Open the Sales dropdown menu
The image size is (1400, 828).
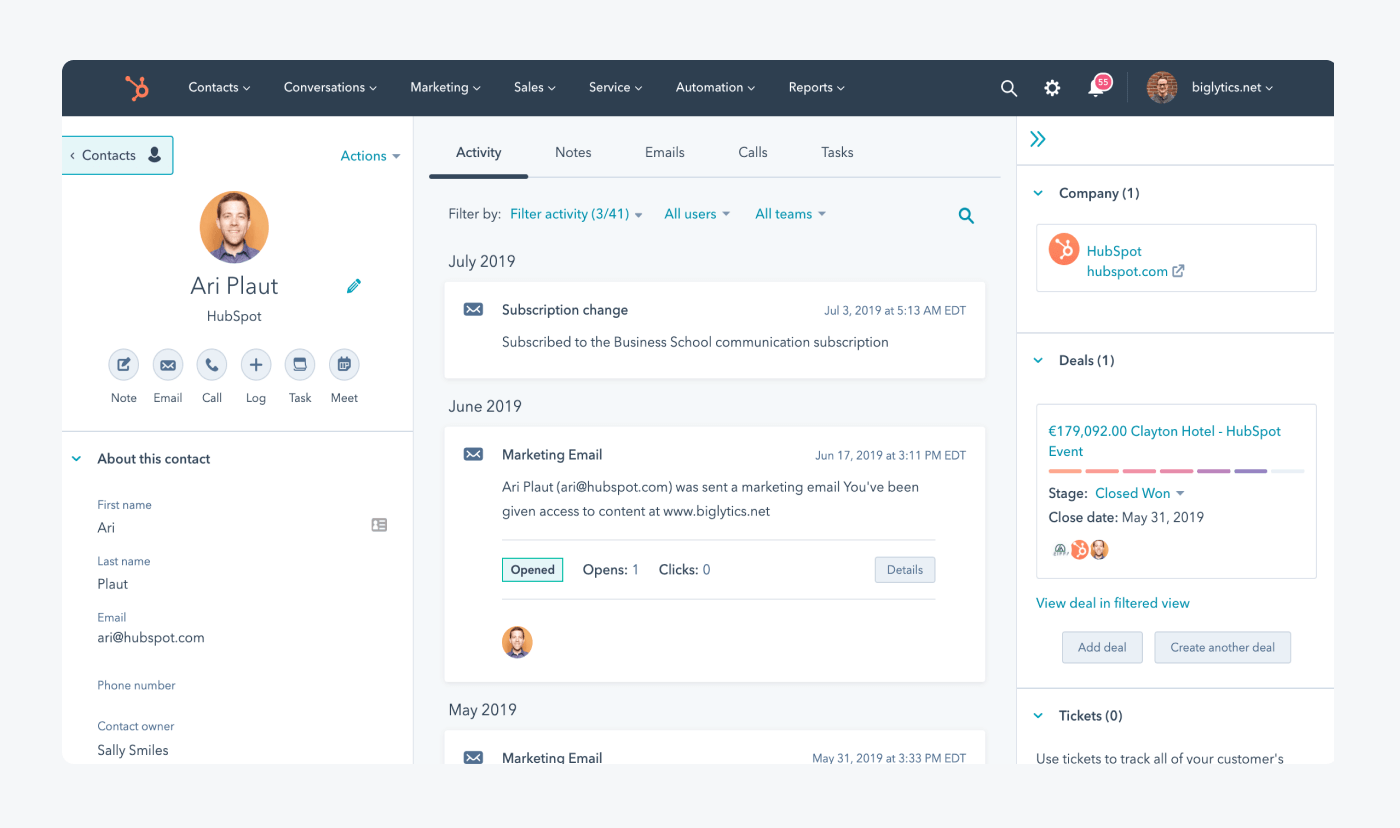534,88
